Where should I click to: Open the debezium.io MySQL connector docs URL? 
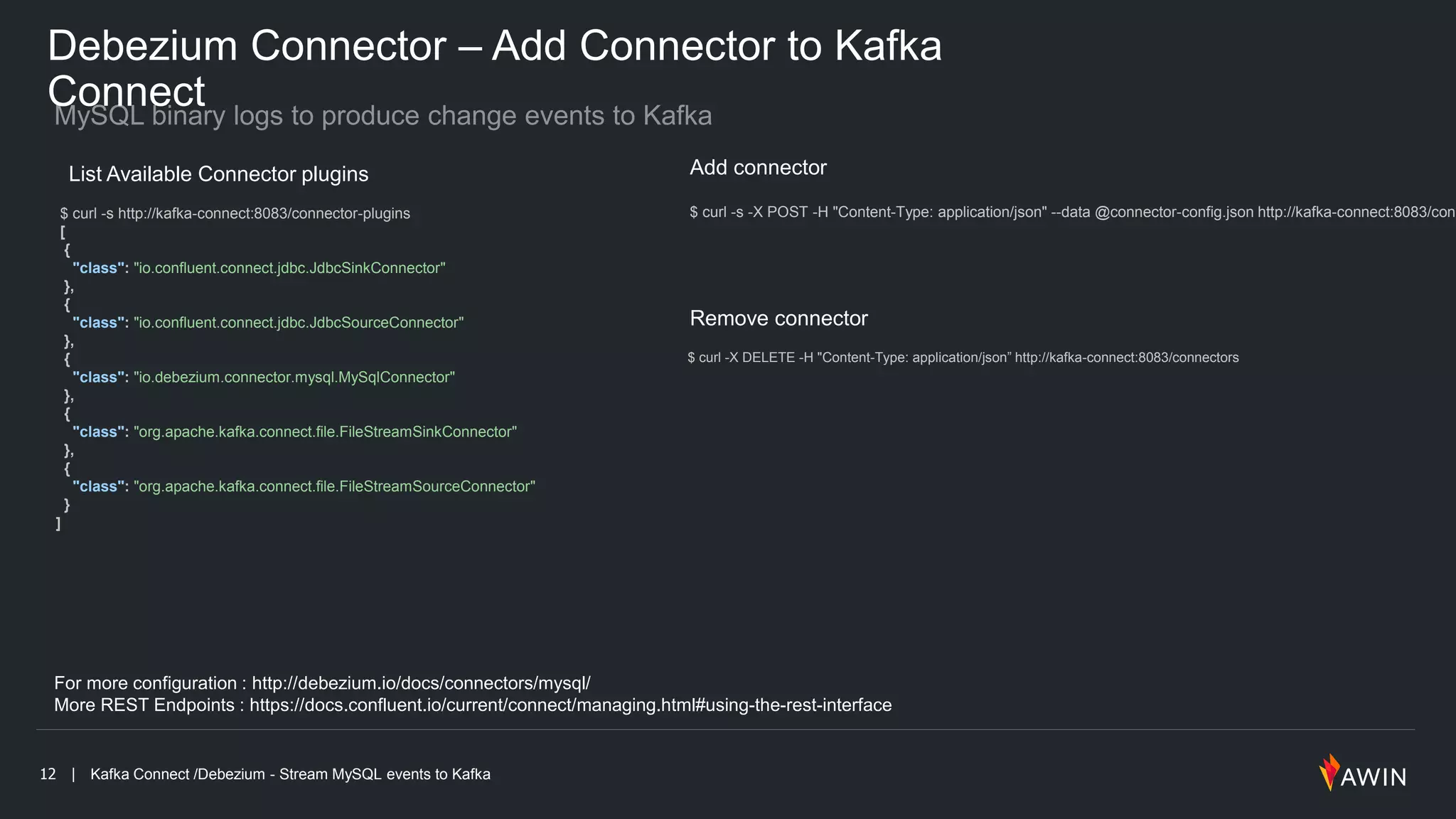(x=421, y=683)
